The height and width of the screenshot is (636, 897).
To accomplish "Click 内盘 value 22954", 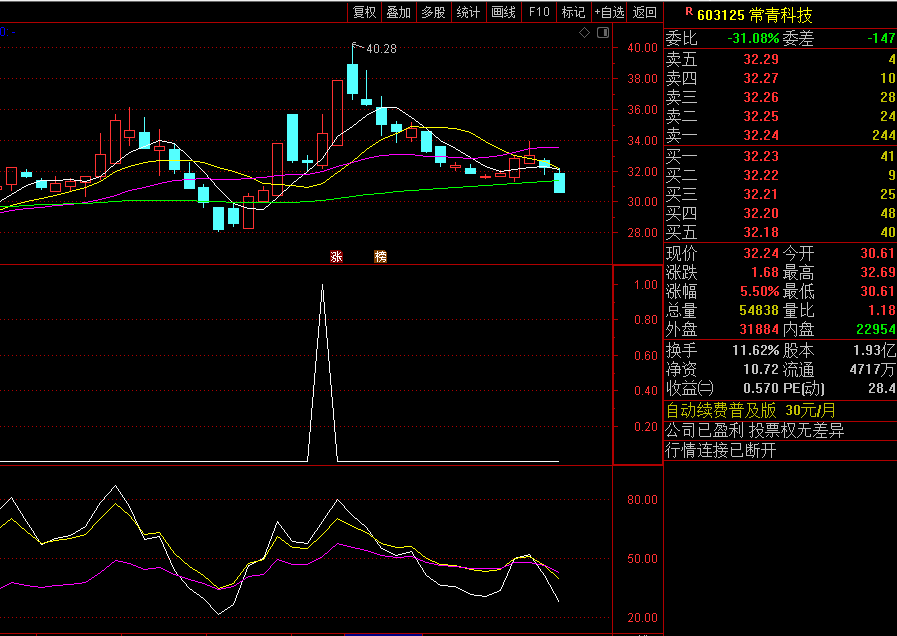I will click(x=876, y=329).
